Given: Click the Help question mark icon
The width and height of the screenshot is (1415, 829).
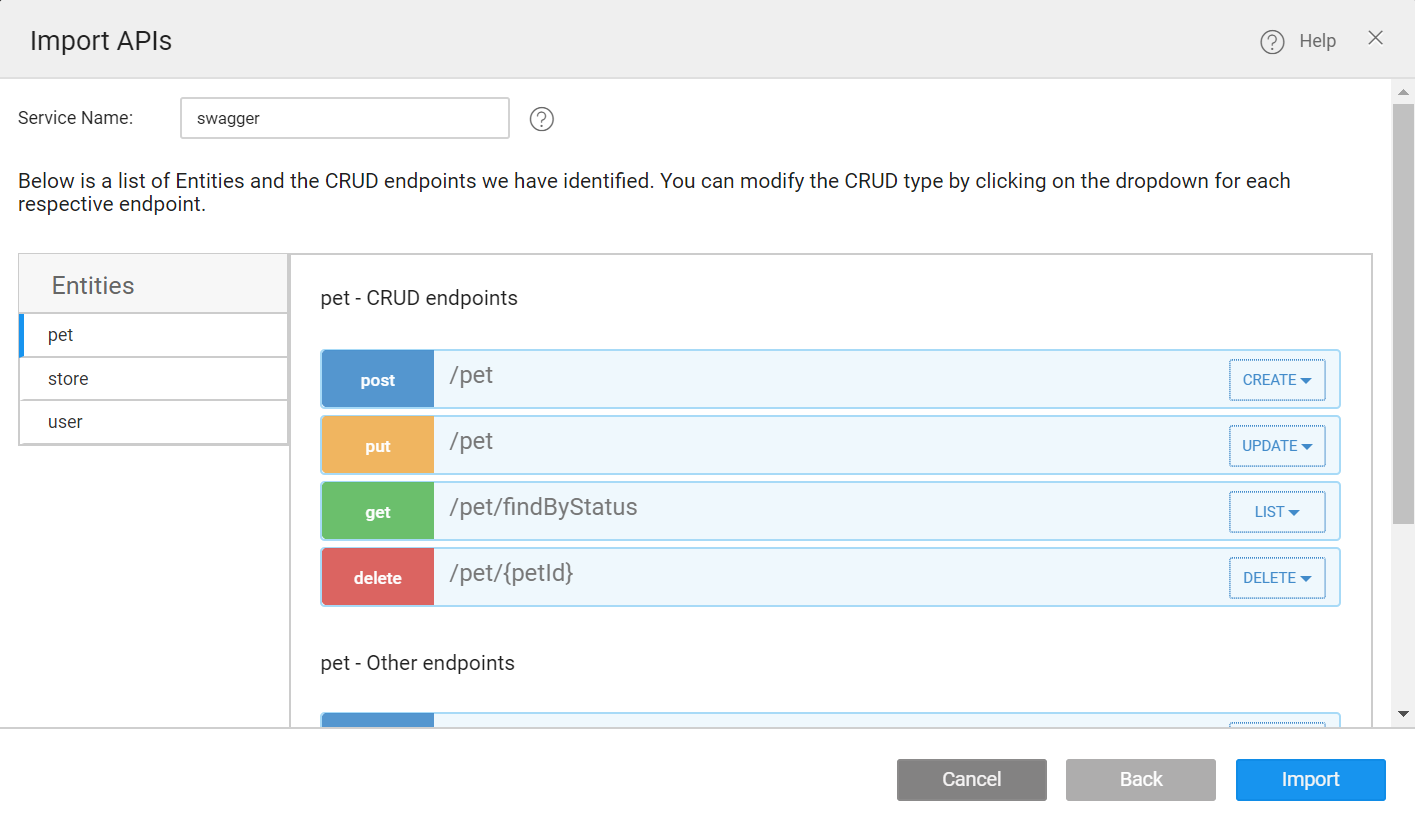Looking at the screenshot, I should [x=1272, y=42].
